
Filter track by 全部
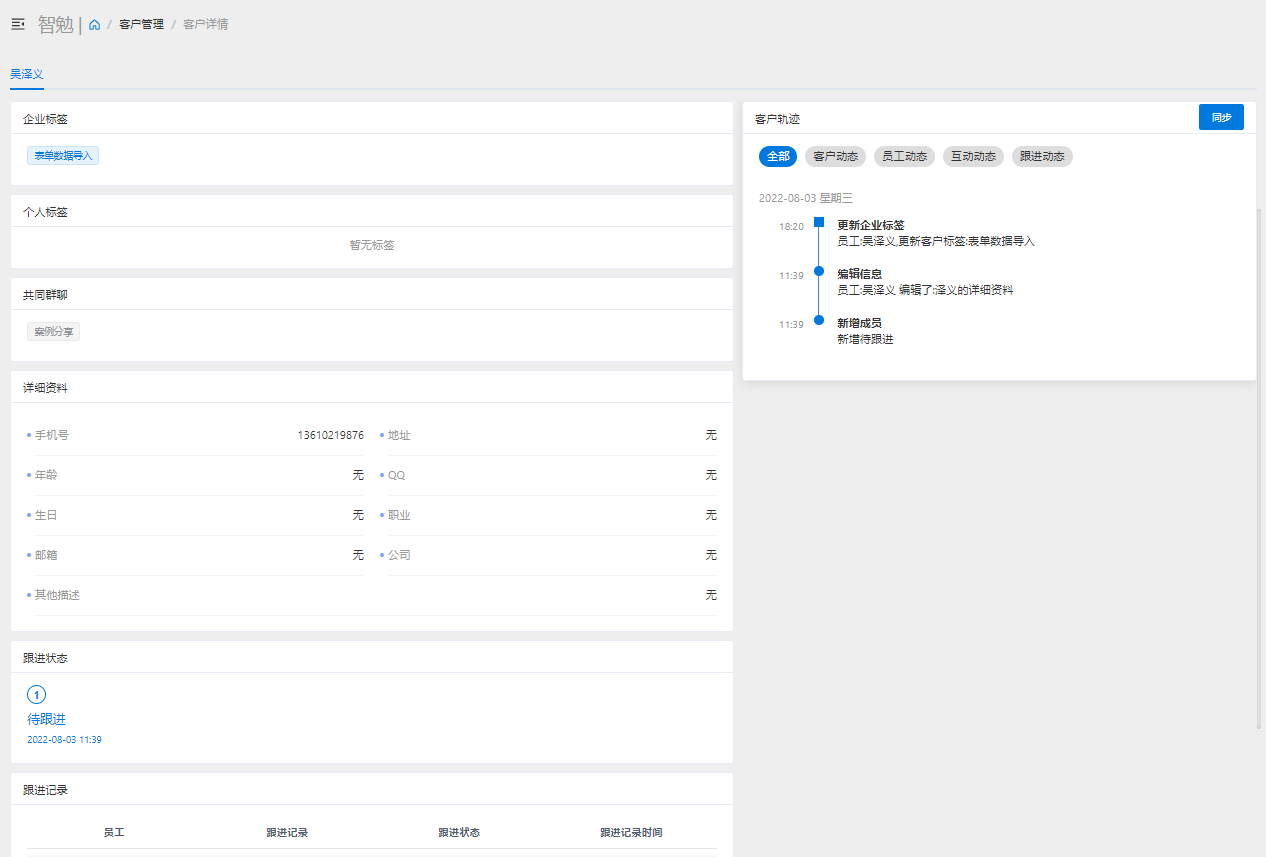coord(778,156)
